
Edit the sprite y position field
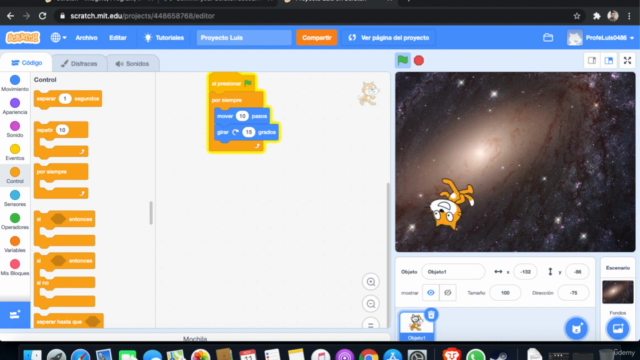pos(577,272)
